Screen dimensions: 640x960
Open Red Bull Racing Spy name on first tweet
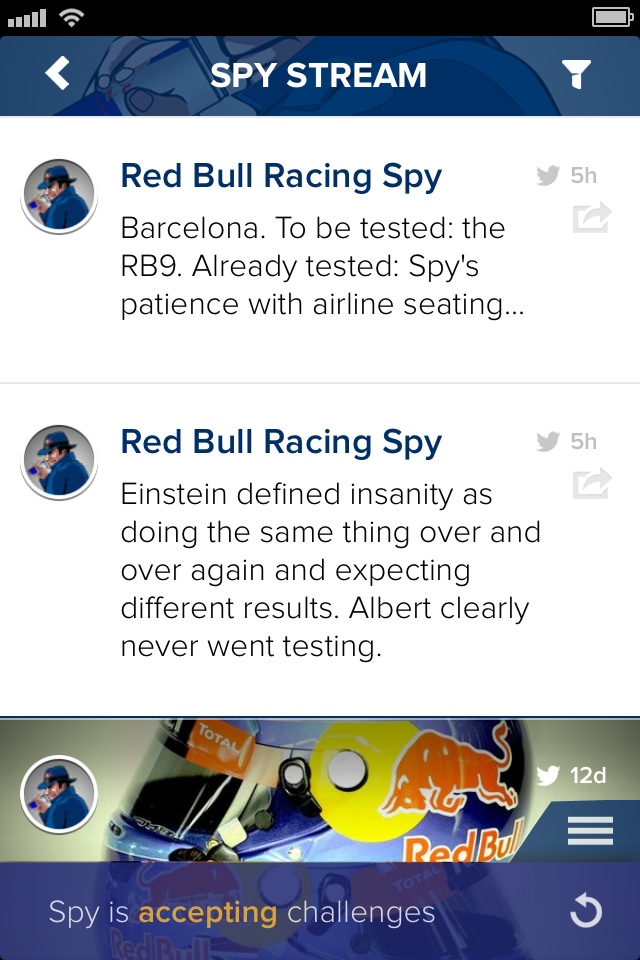click(281, 176)
